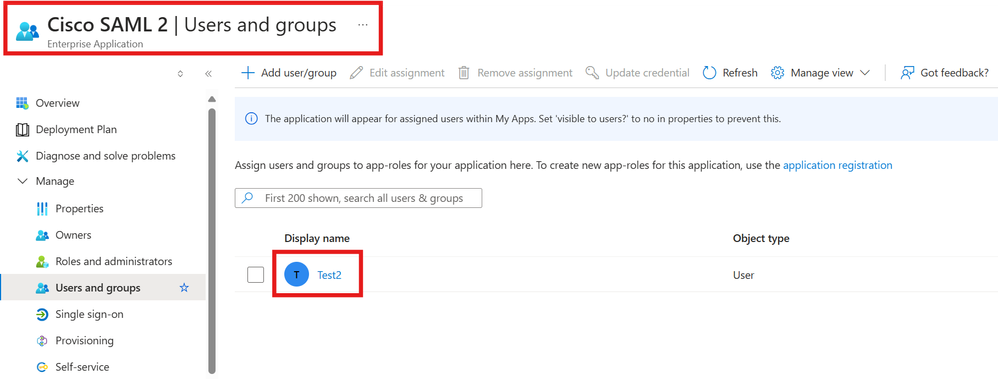
Task: Click the Got feedback person icon
Action: pyautogui.click(x=907, y=73)
